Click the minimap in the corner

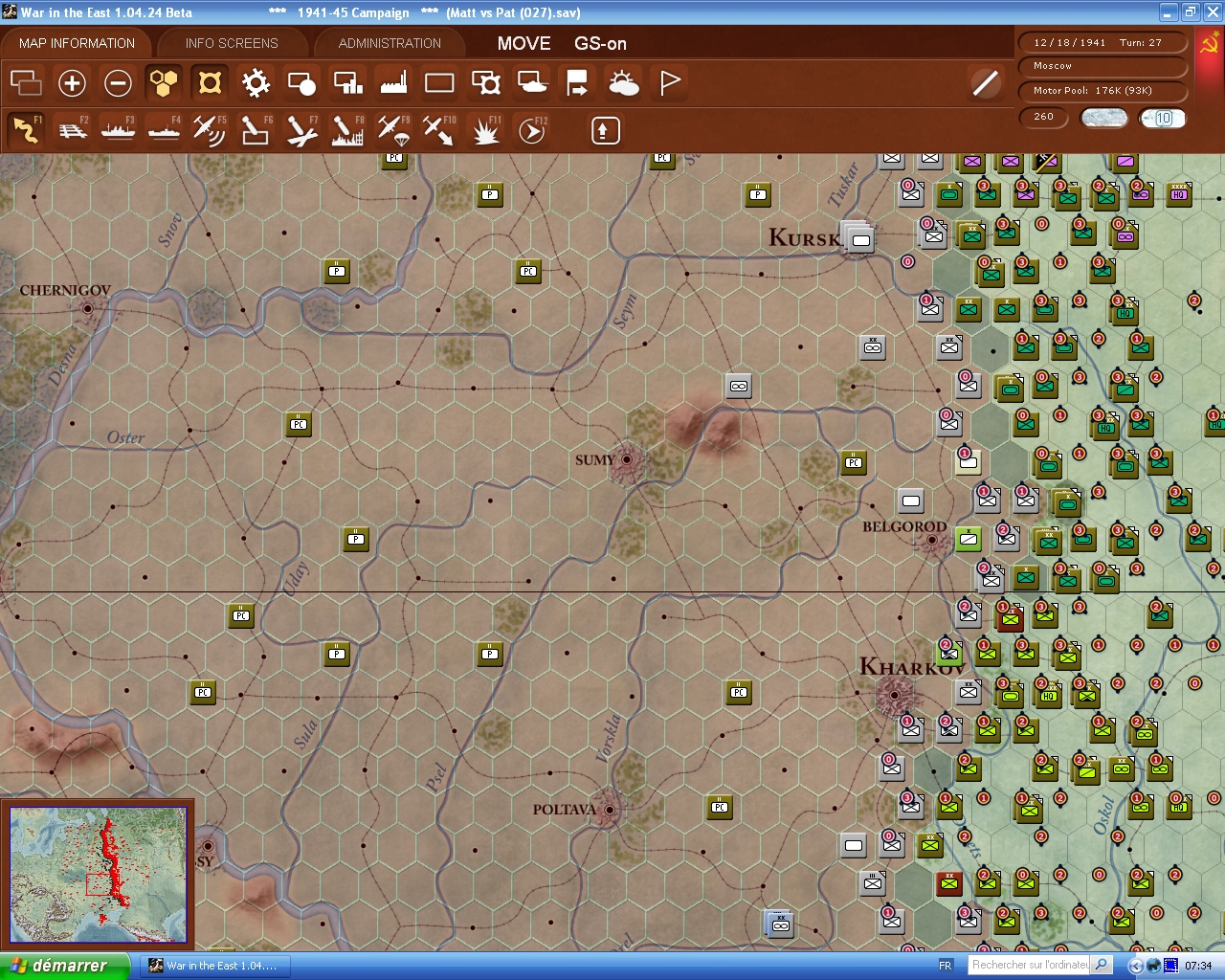pyautogui.click(x=98, y=875)
